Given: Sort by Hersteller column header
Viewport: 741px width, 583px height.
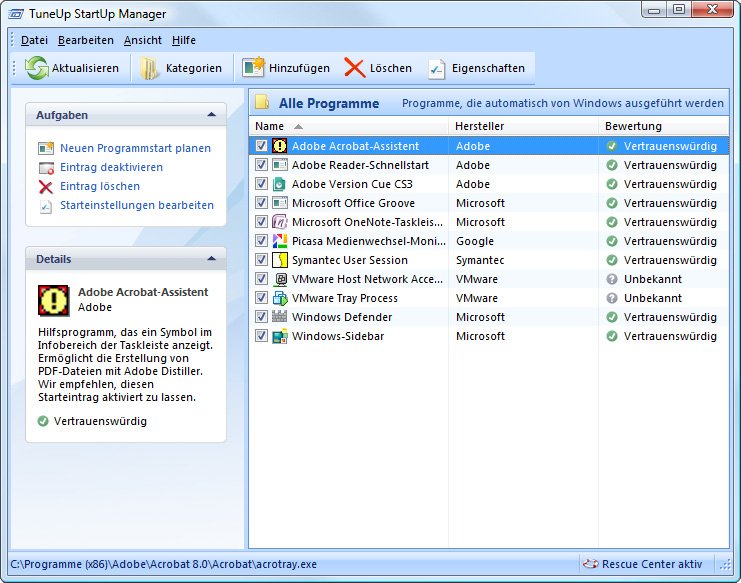Looking at the screenshot, I should (523, 126).
